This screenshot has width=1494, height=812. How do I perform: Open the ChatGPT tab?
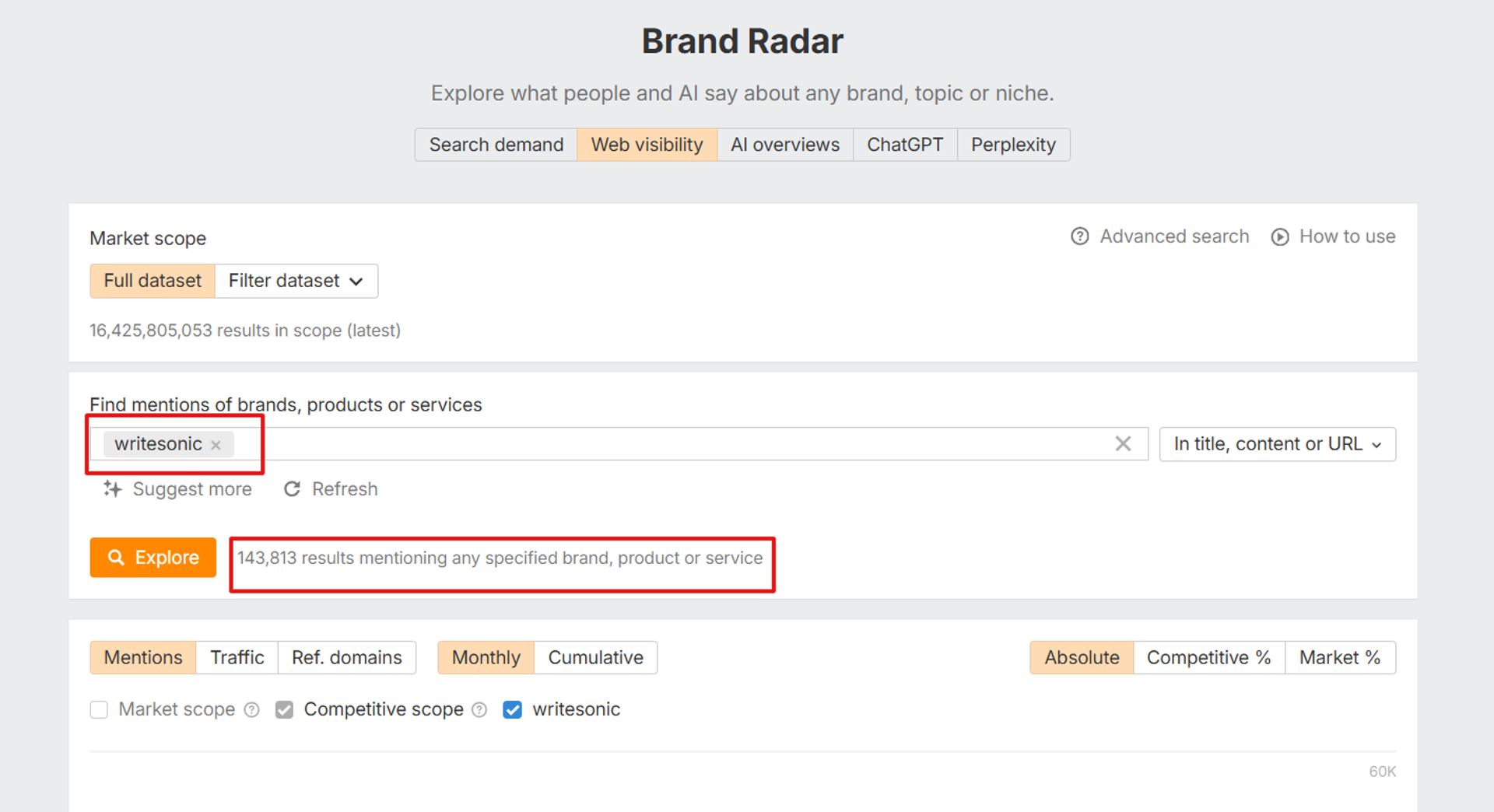905,145
